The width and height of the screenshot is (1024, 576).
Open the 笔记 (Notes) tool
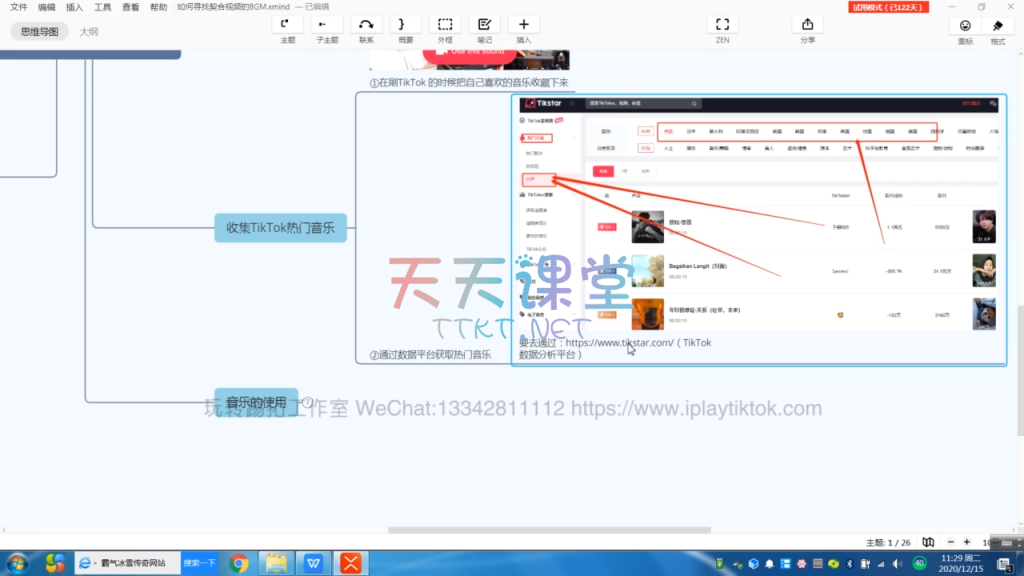pyautogui.click(x=484, y=25)
